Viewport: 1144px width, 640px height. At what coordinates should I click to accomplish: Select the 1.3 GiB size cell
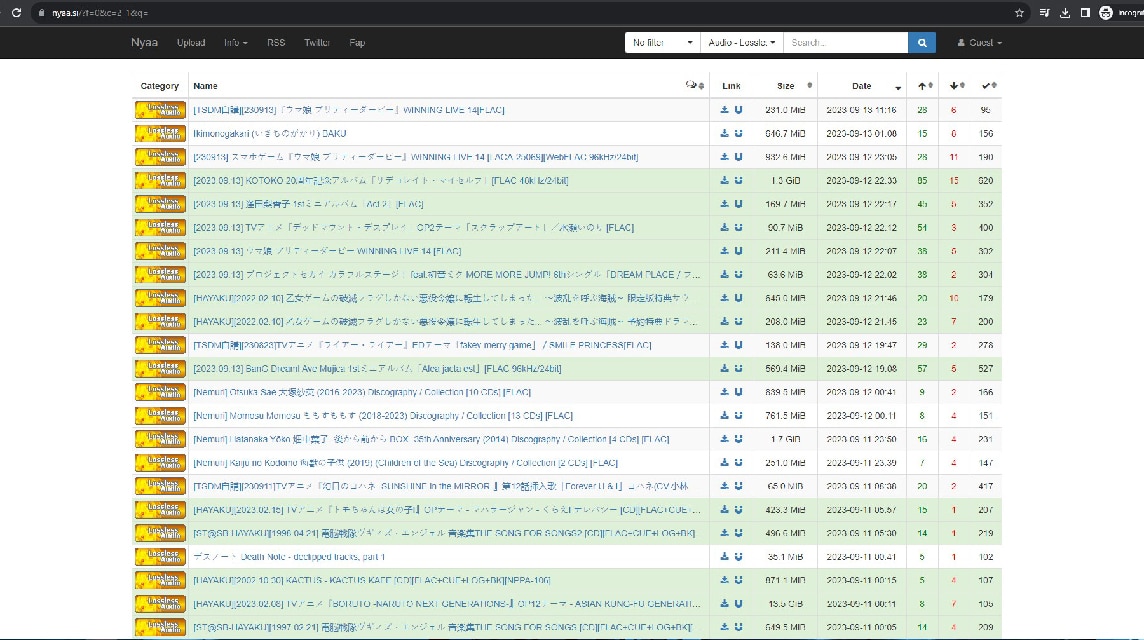[786, 180]
